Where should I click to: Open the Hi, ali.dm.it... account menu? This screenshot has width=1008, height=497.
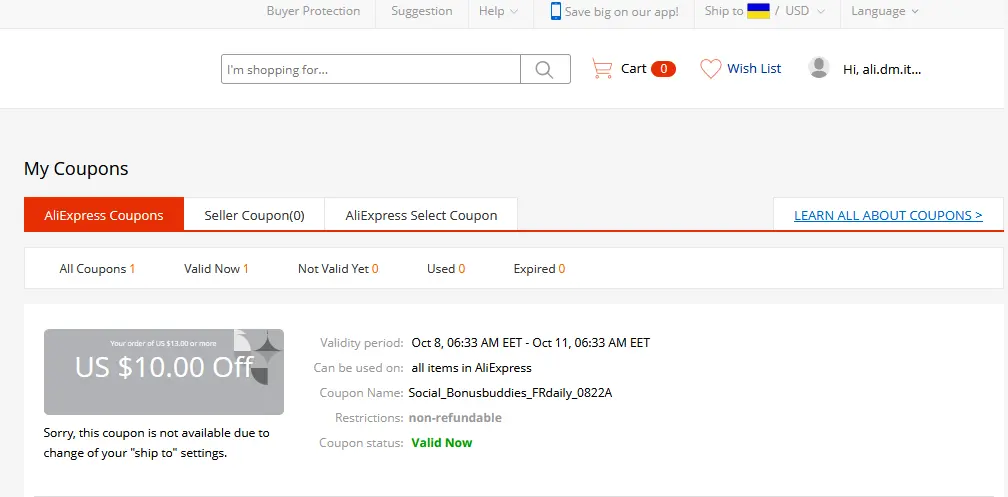tap(882, 69)
